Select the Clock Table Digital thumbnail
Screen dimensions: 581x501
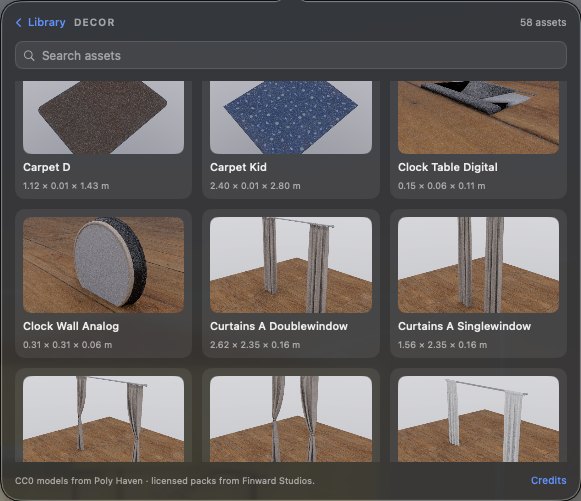coord(478,117)
